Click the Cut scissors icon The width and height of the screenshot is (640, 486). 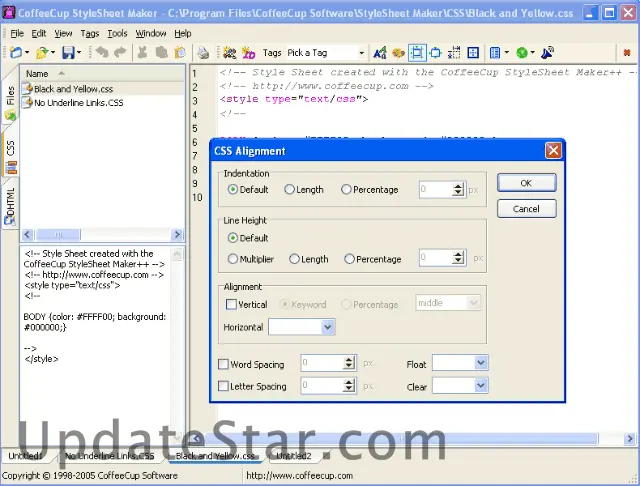click(142, 53)
